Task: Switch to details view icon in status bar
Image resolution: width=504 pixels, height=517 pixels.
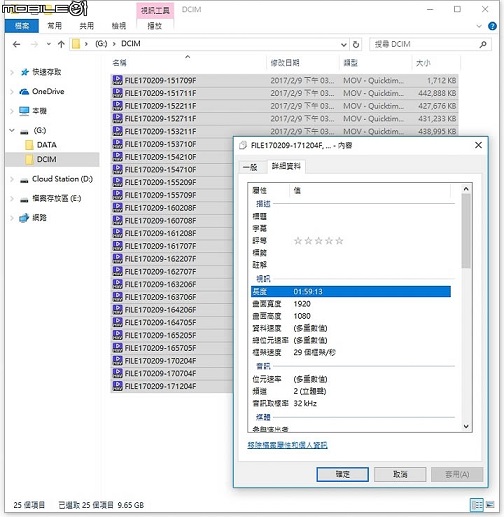Action: coord(477,505)
